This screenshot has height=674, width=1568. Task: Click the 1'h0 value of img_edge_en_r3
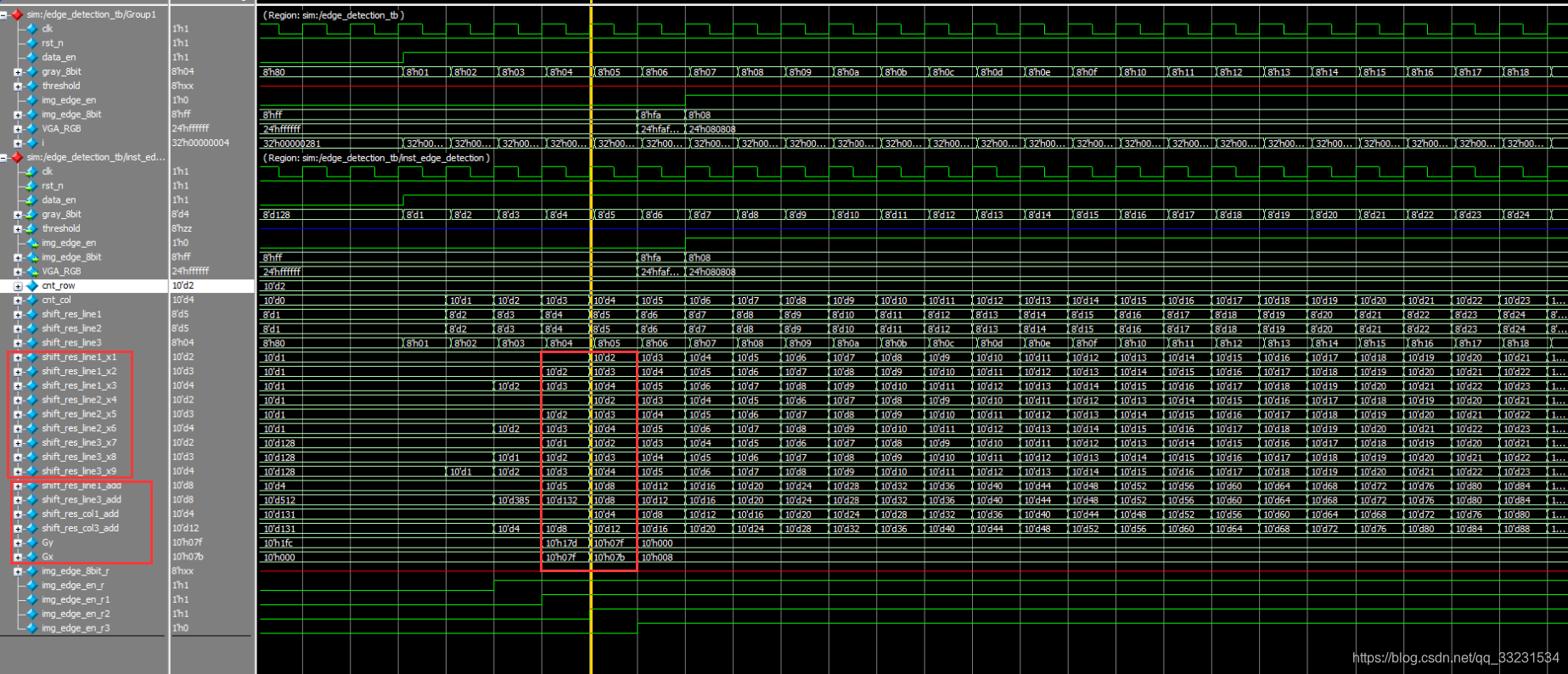(180, 628)
